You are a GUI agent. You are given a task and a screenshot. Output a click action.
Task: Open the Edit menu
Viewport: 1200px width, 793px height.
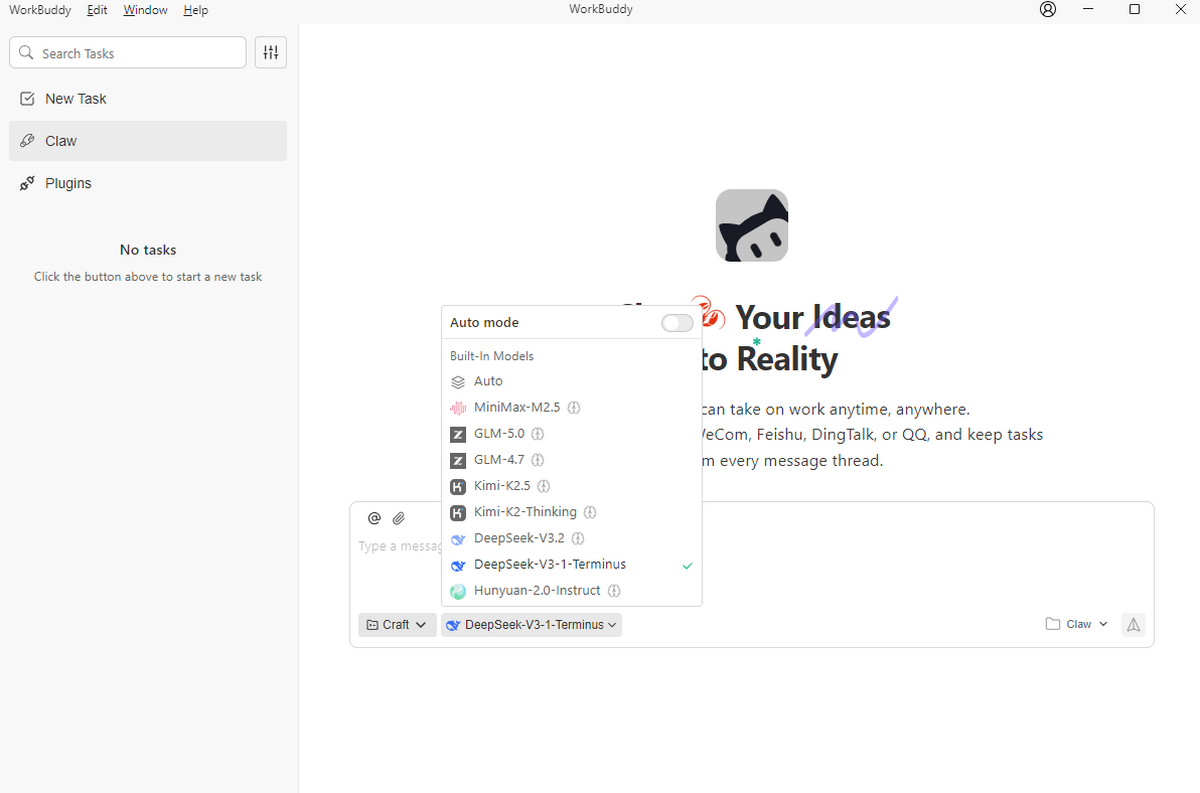point(97,10)
